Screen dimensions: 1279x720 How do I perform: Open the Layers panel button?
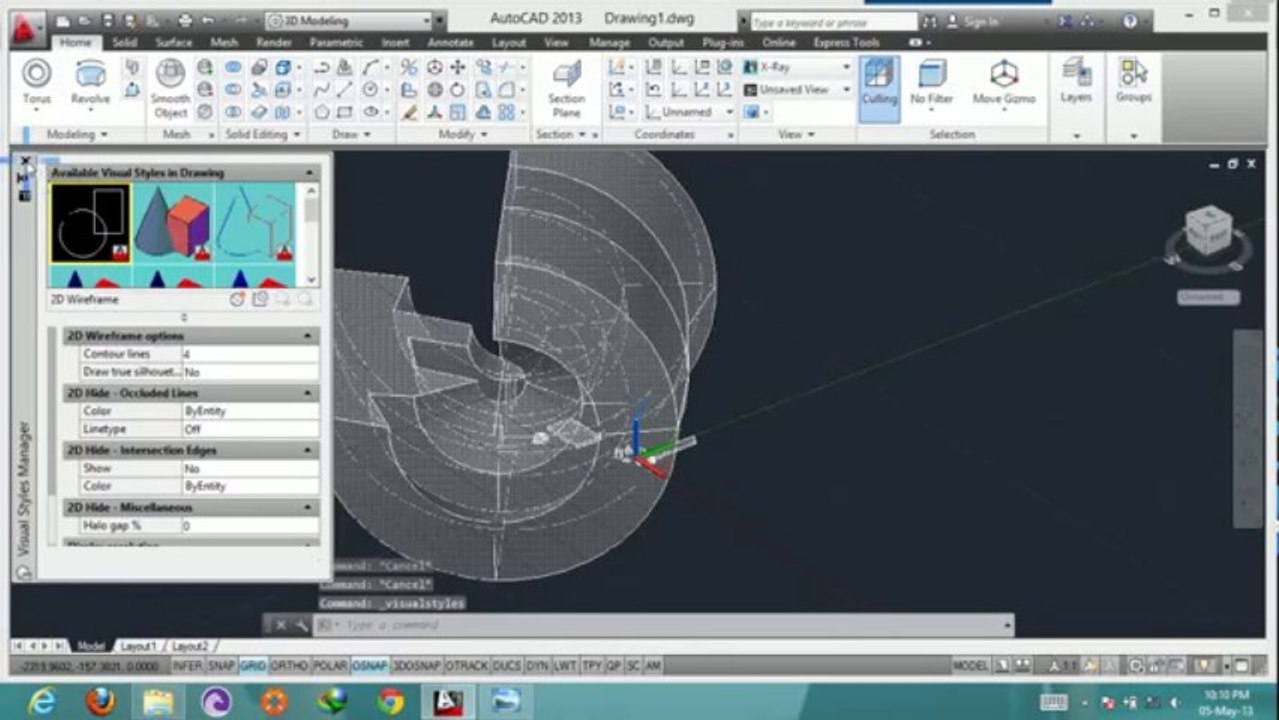pos(1076,82)
